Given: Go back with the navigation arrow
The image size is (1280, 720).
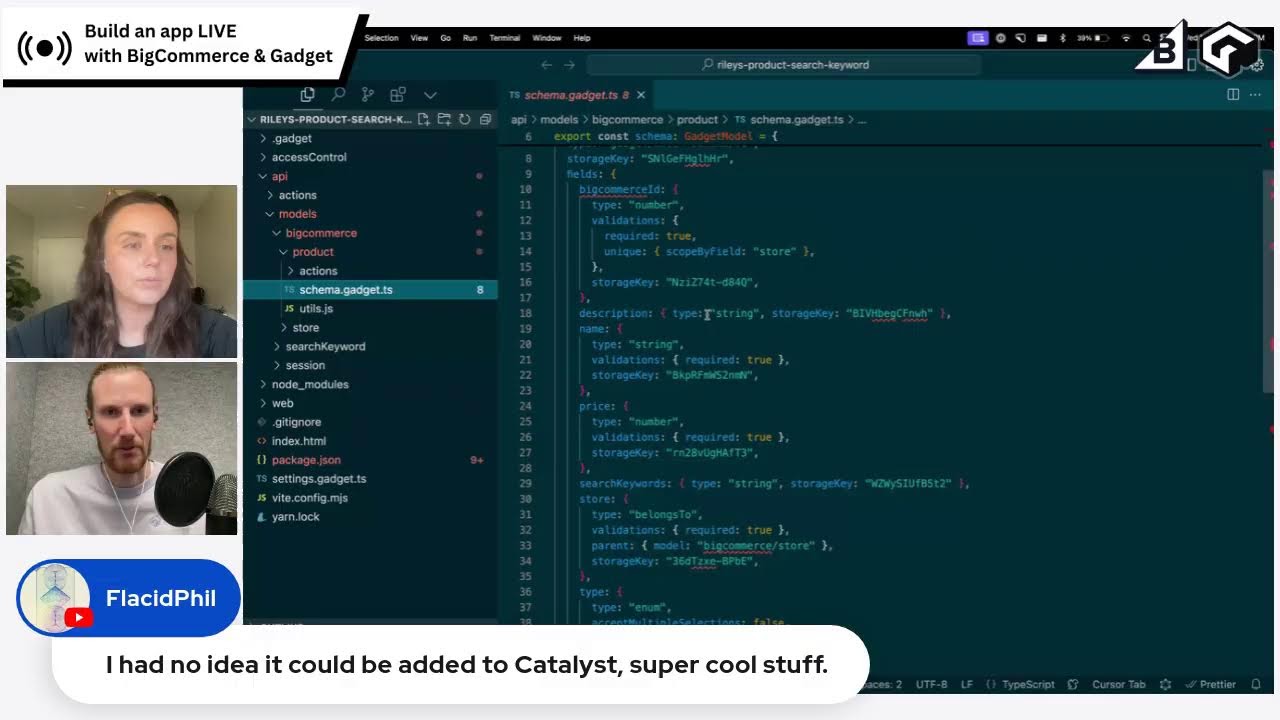Looking at the screenshot, I should tap(546, 65).
